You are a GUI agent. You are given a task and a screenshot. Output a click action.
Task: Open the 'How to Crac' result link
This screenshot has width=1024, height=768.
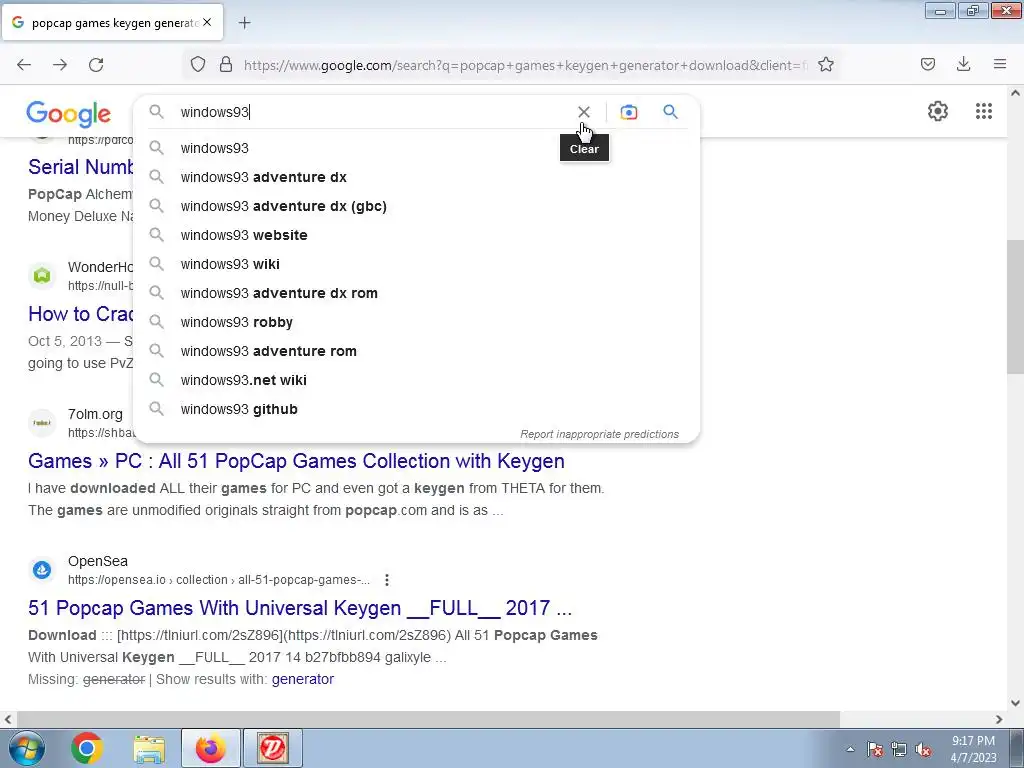(x=80, y=314)
